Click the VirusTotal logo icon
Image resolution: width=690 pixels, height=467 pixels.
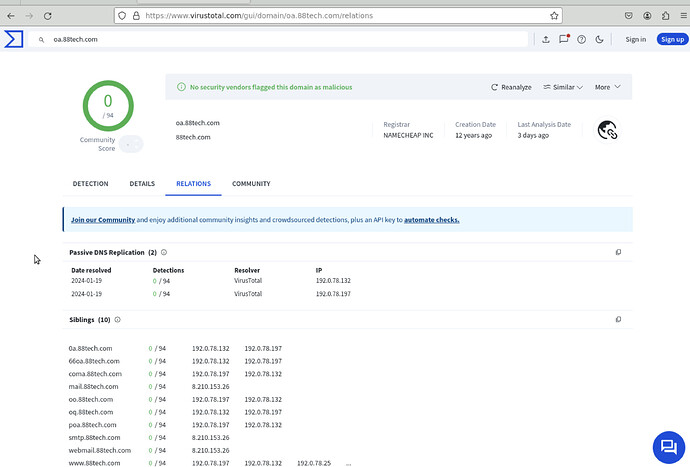[13, 39]
